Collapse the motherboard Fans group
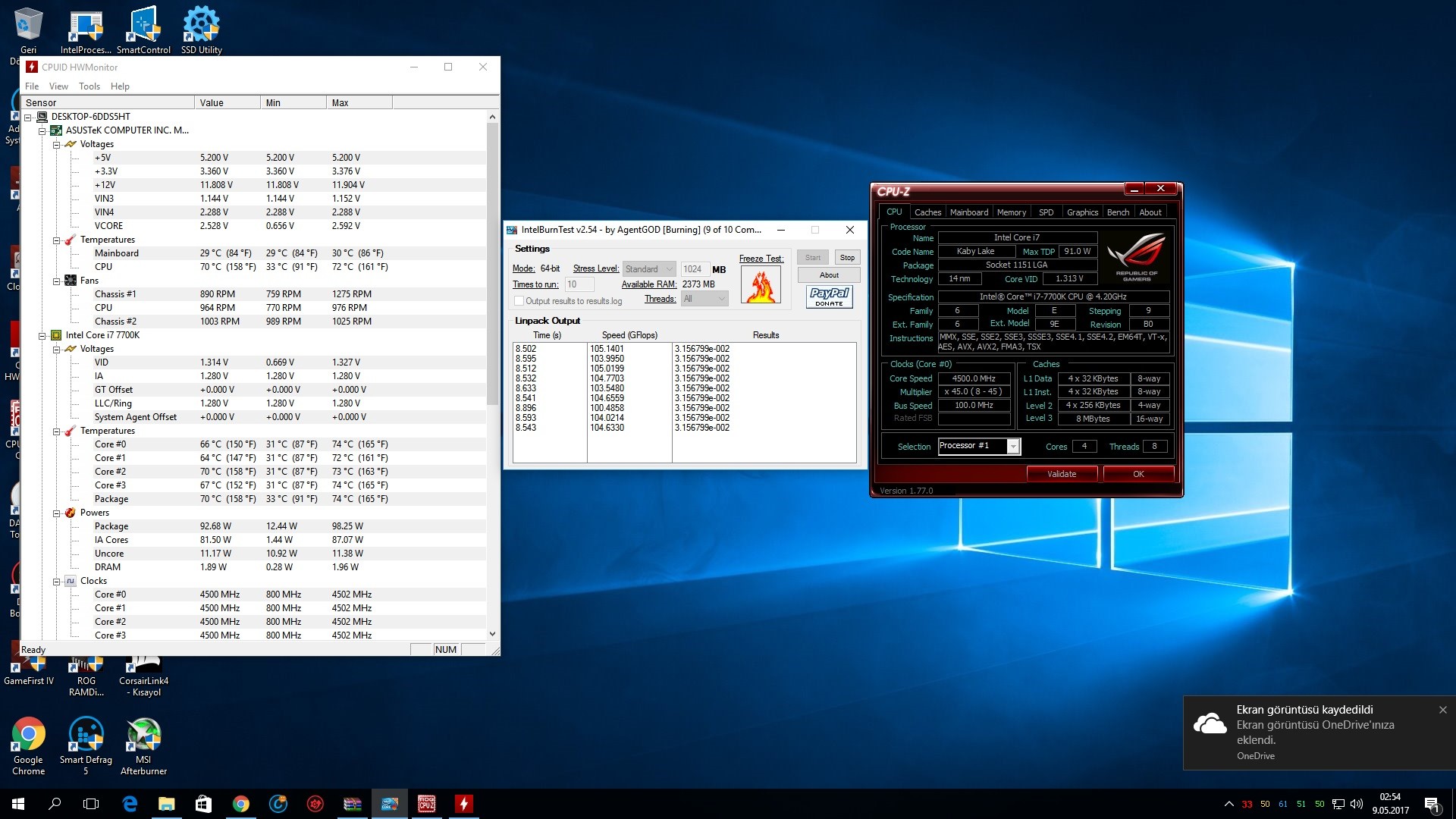Screen dimensions: 1456x819 57,281
